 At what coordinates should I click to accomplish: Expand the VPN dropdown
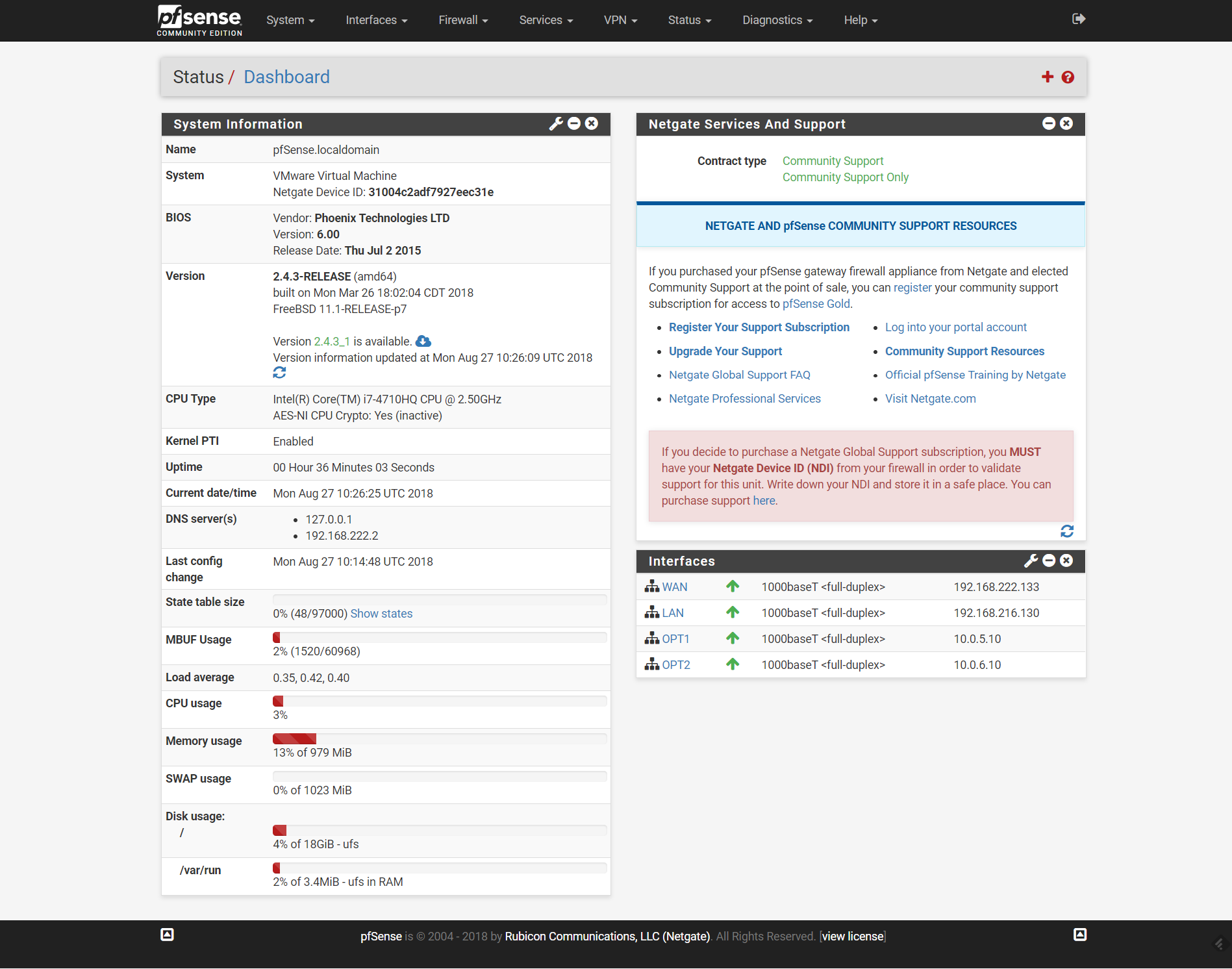pos(620,20)
